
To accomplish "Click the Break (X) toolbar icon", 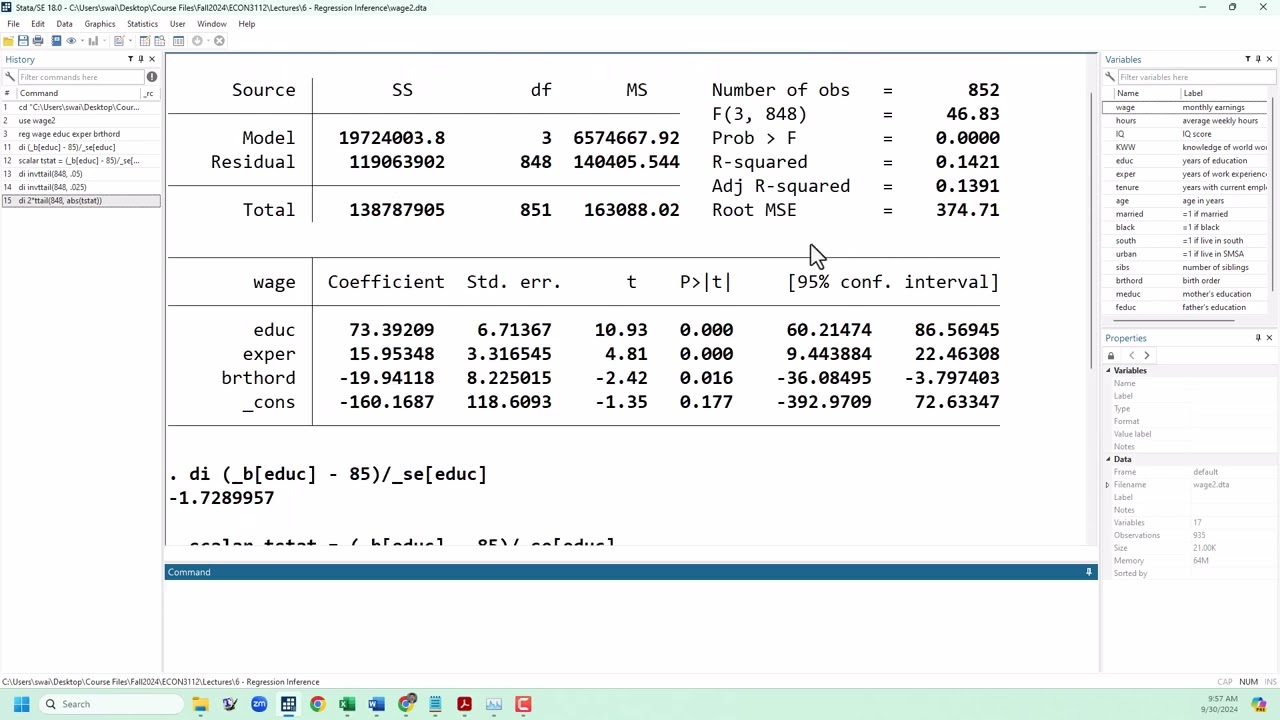I will click(x=219, y=41).
